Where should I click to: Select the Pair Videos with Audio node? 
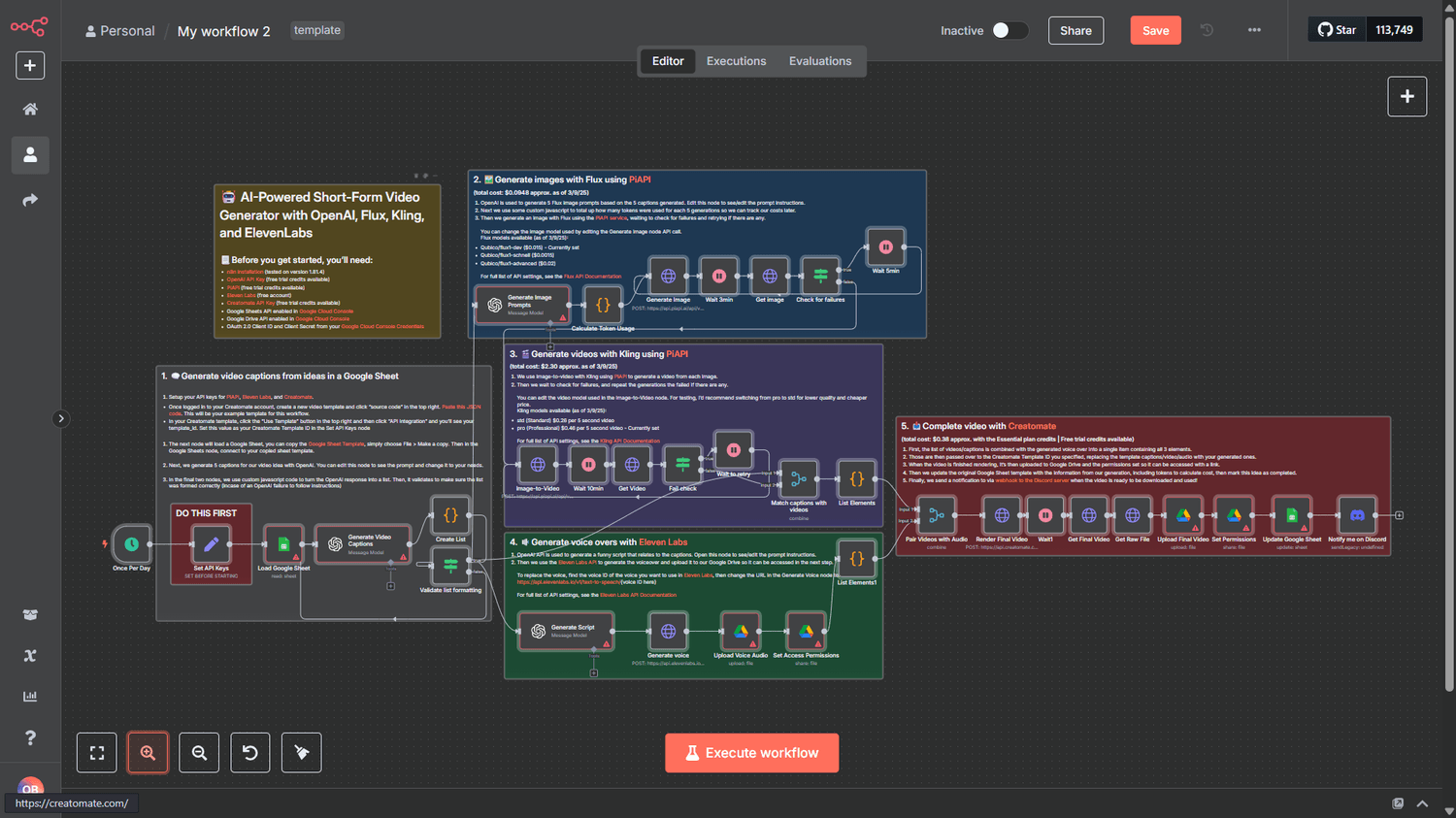(937, 515)
